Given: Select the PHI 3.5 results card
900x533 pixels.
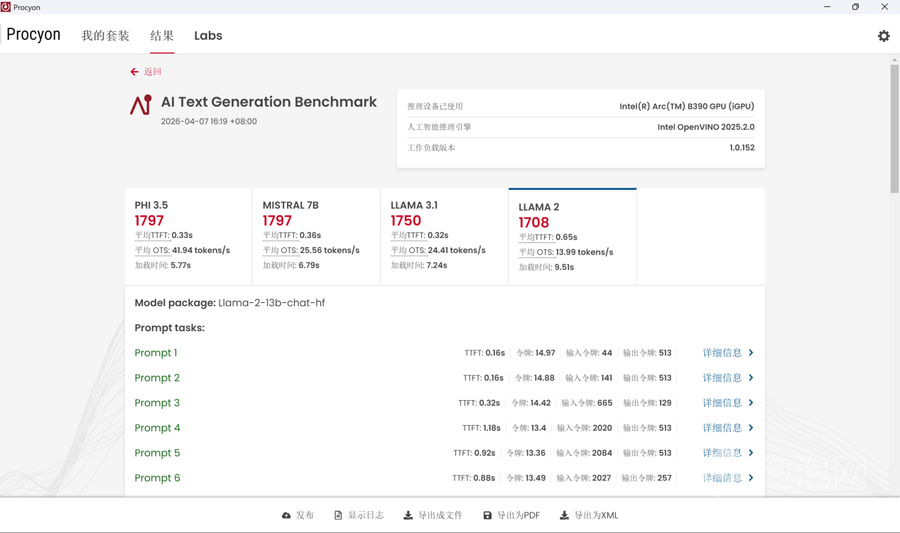Looking at the screenshot, I should (188, 236).
